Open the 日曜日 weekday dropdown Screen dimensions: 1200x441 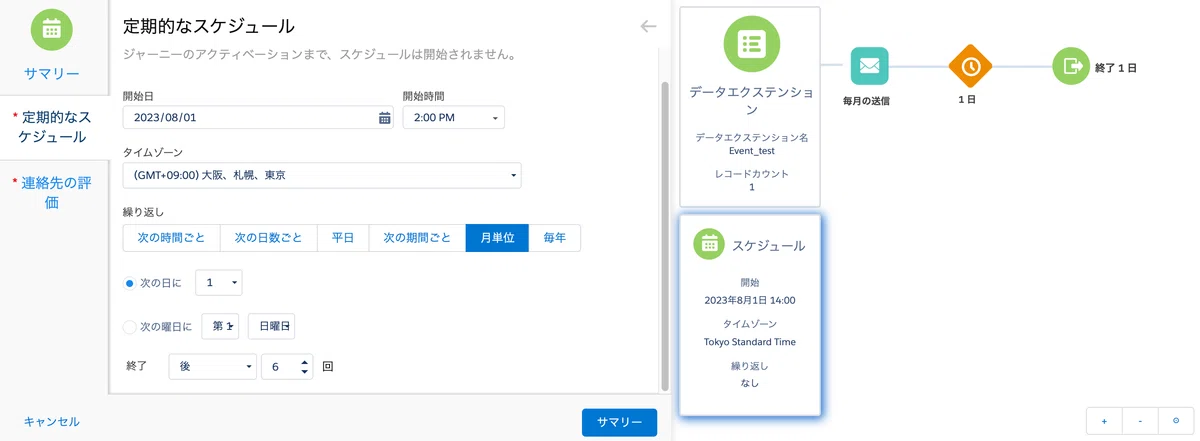(x=271, y=326)
